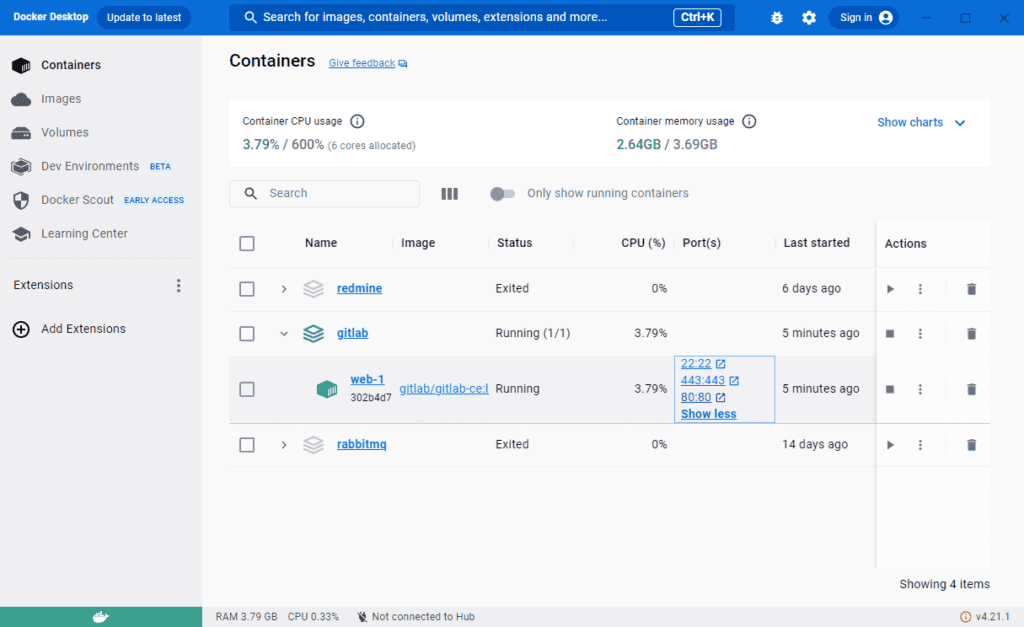Click the Sign in button

pyautogui.click(x=864, y=18)
